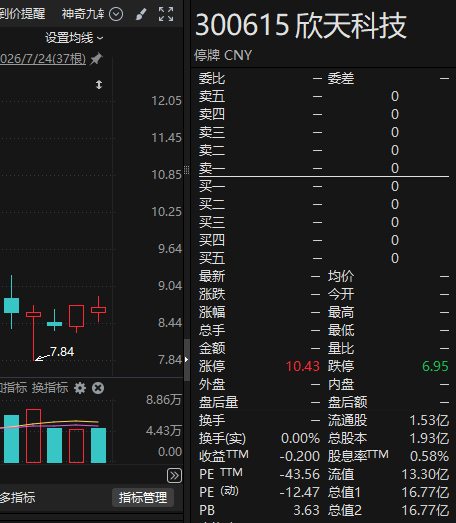Select the 跌停 price 6.95
The height and width of the screenshot is (523, 456).
pyautogui.click(x=435, y=366)
